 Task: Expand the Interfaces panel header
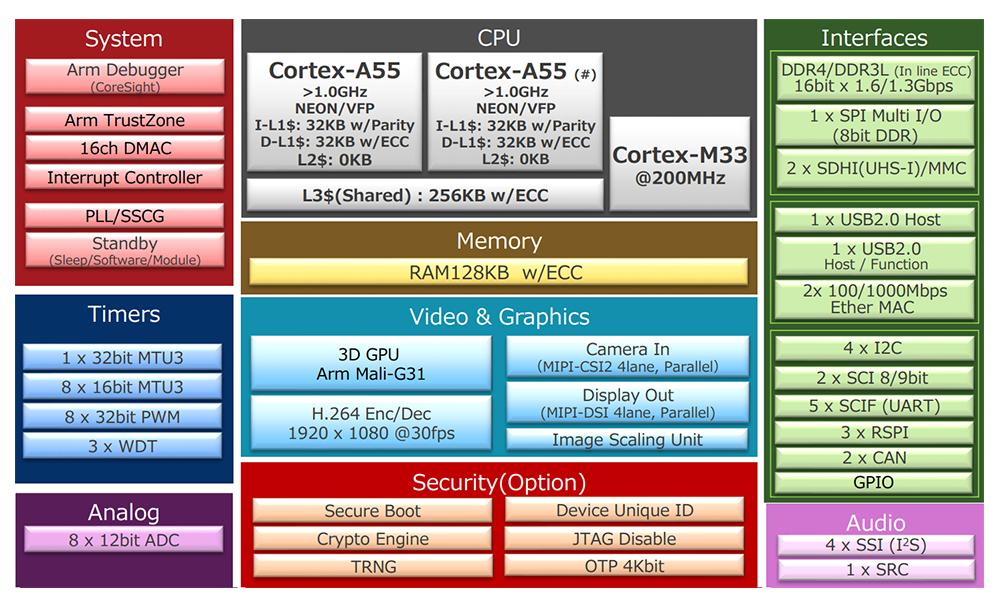tap(875, 38)
